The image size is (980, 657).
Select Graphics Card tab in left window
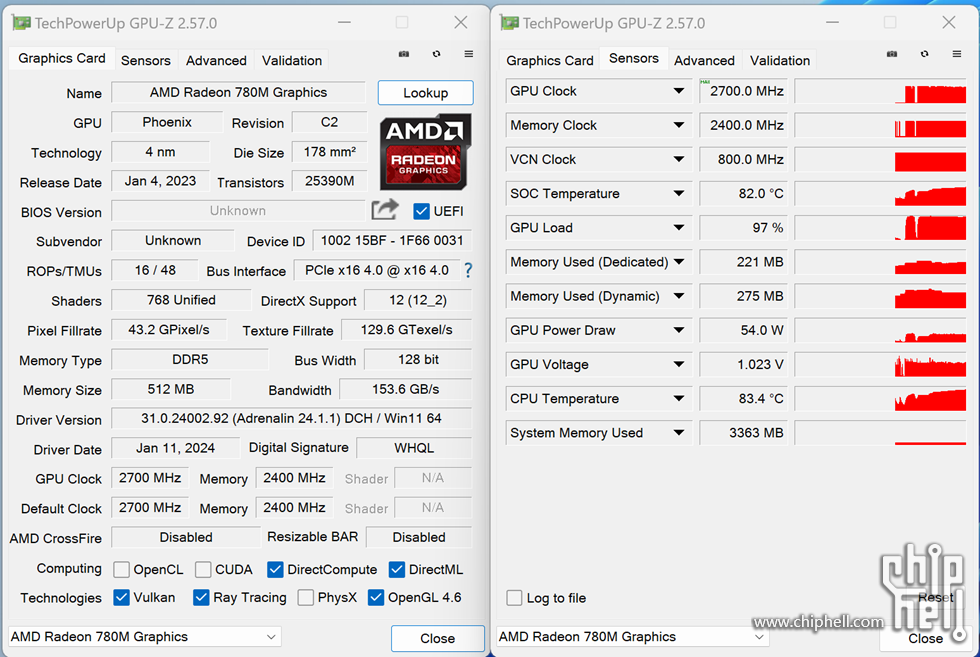tap(62, 58)
